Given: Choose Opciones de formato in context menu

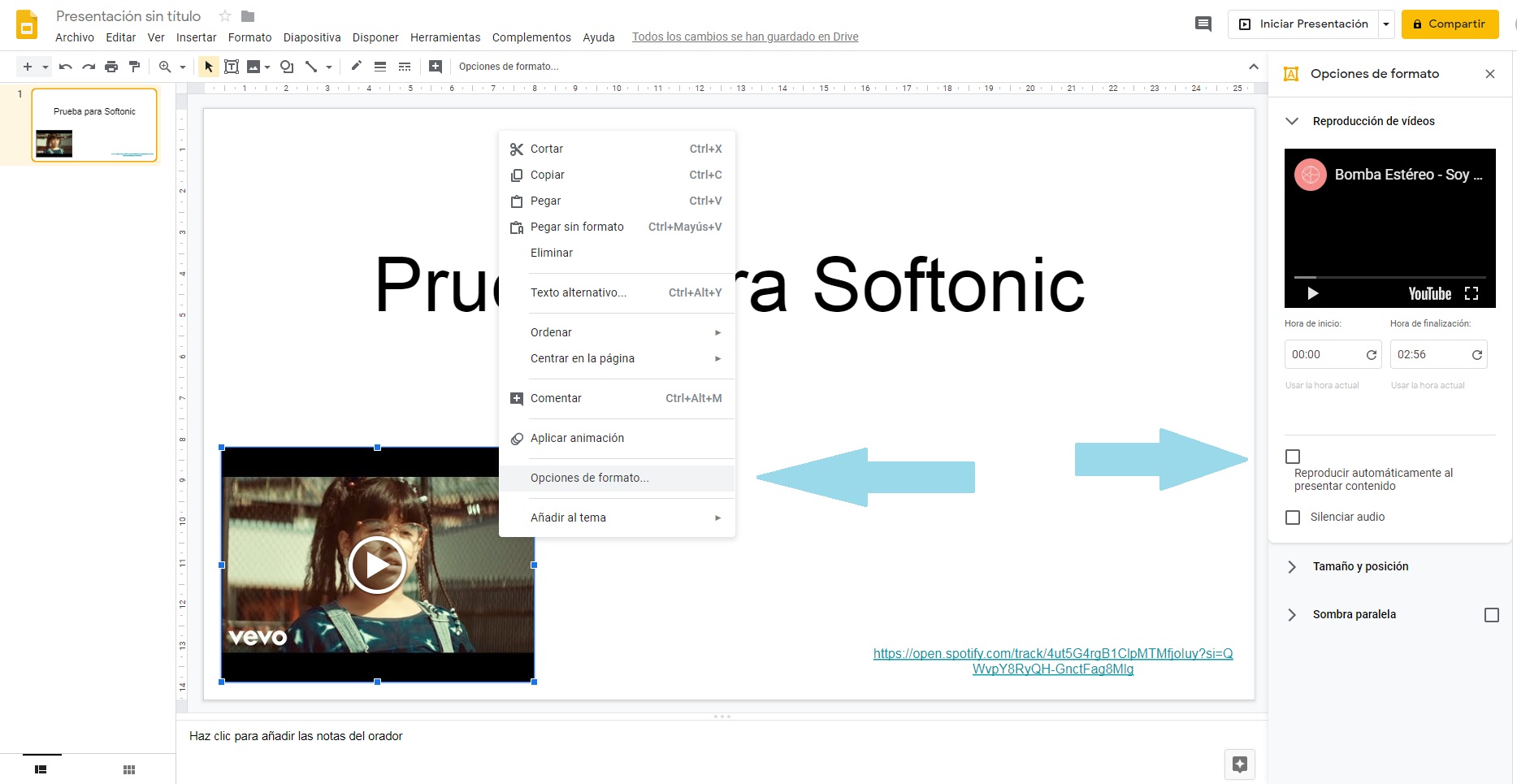Looking at the screenshot, I should point(617,478).
